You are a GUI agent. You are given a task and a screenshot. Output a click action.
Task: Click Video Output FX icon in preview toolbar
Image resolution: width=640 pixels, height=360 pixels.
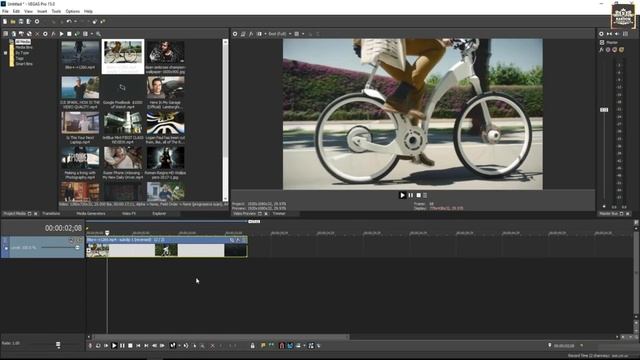click(x=251, y=34)
